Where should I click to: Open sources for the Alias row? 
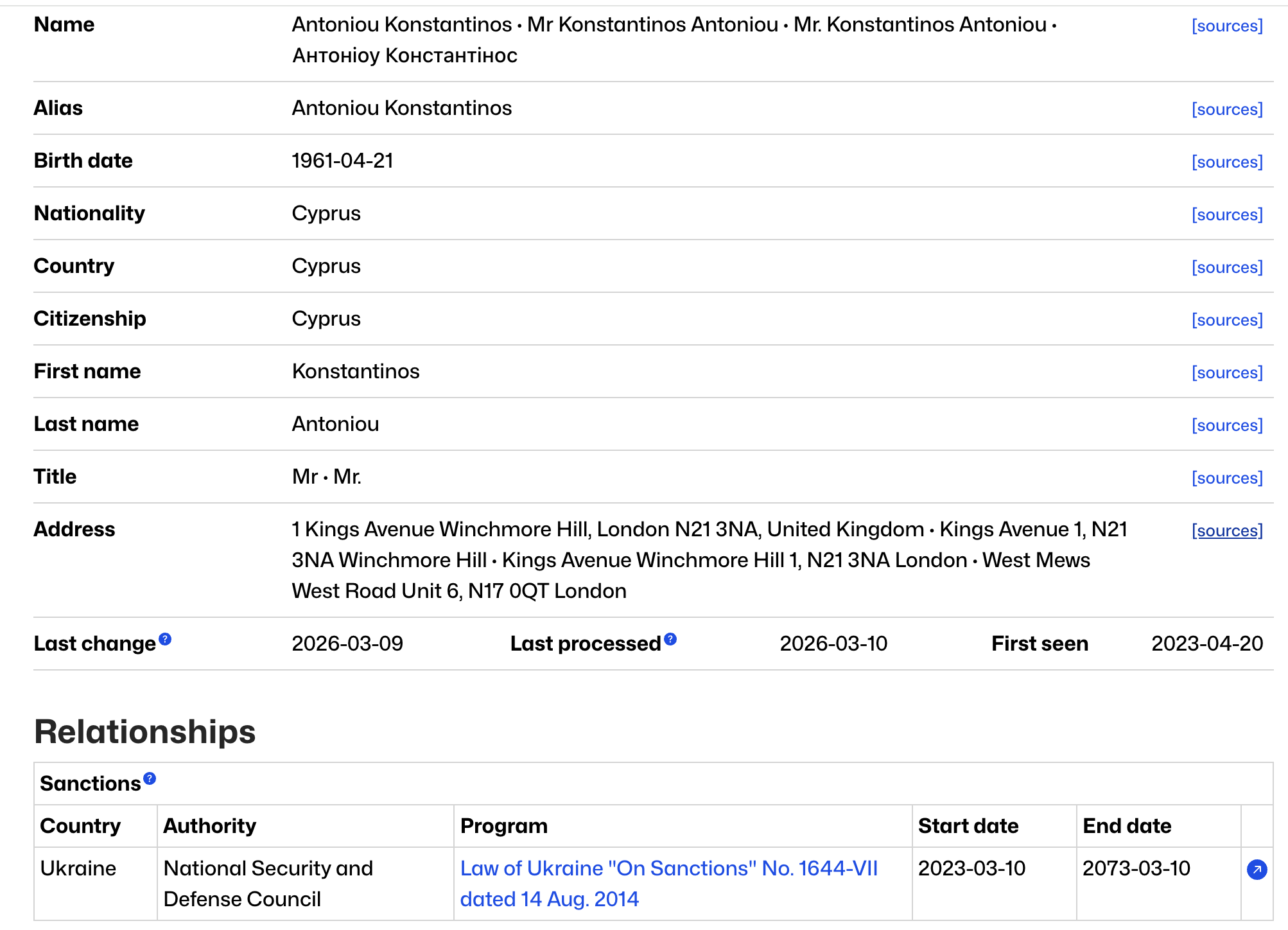pyautogui.click(x=1226, y=109)
